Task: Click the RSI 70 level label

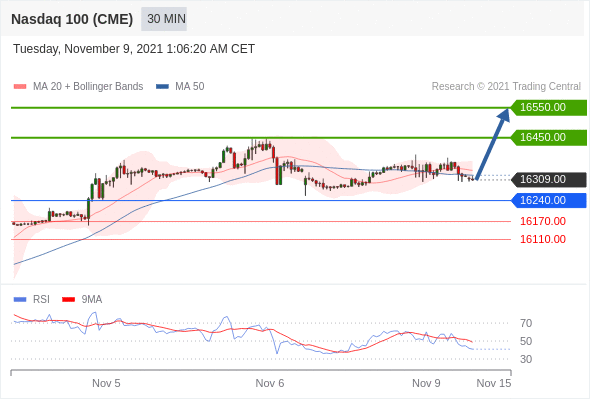Action: [x=526, y=323]
